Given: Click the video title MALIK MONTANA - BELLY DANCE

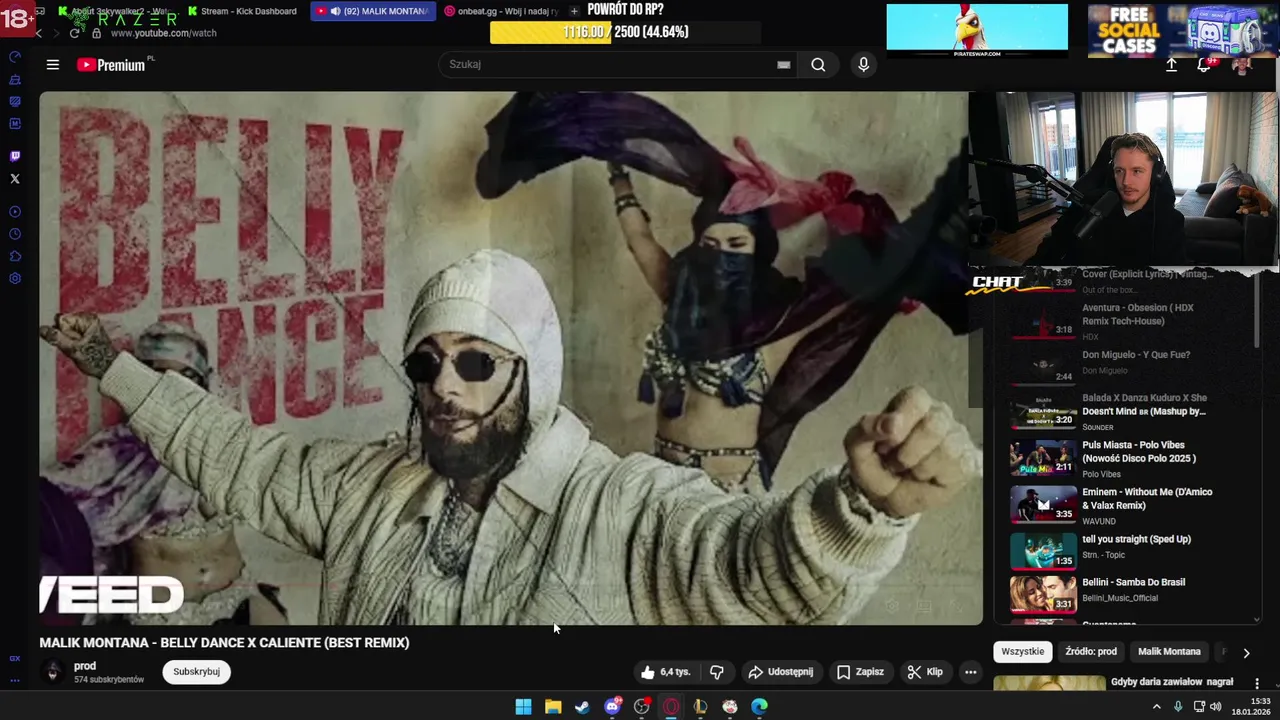Looking at the screenshot, I should point(224,643).
